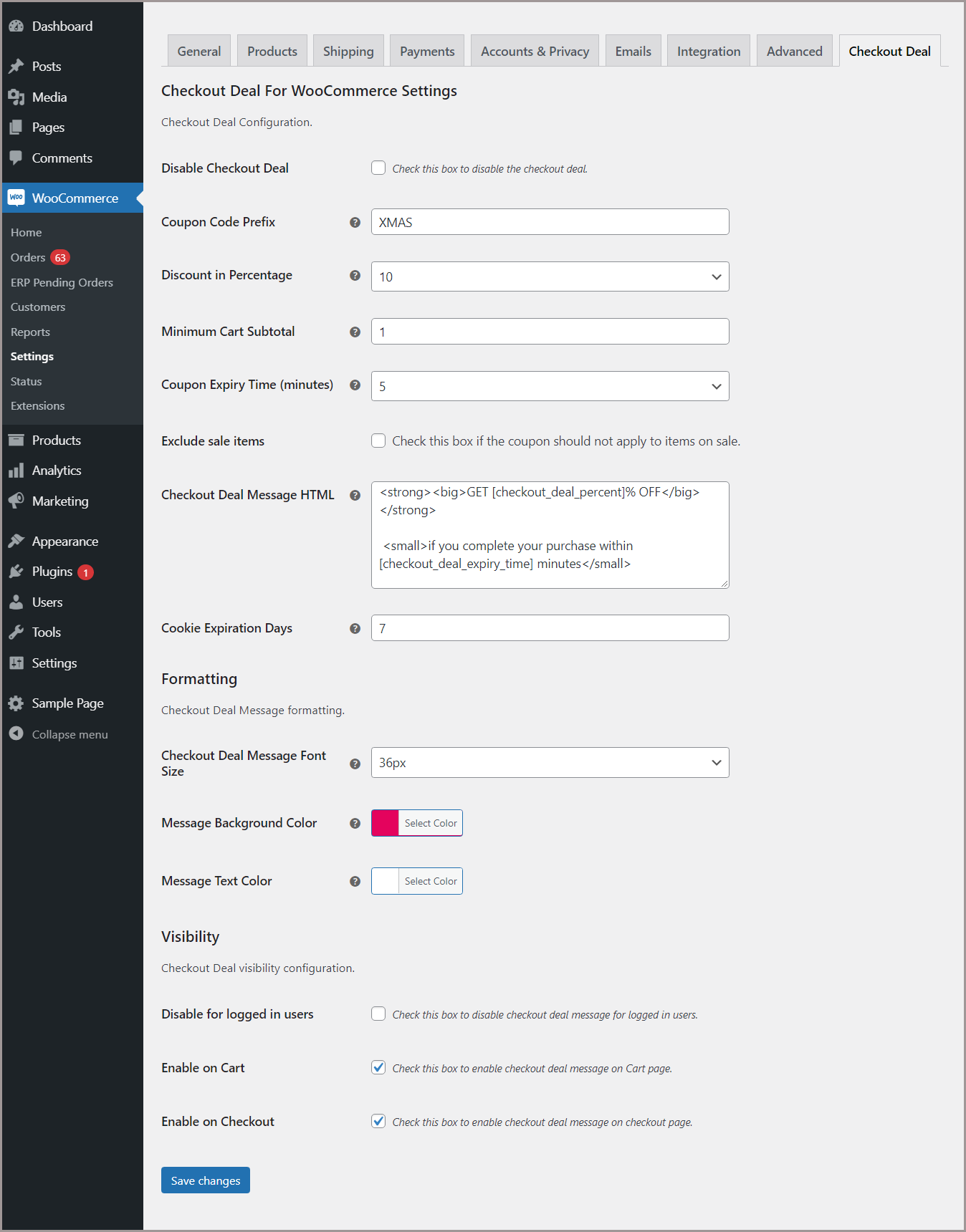Open WooCommerce Reports page

click(x=30, y=332)
